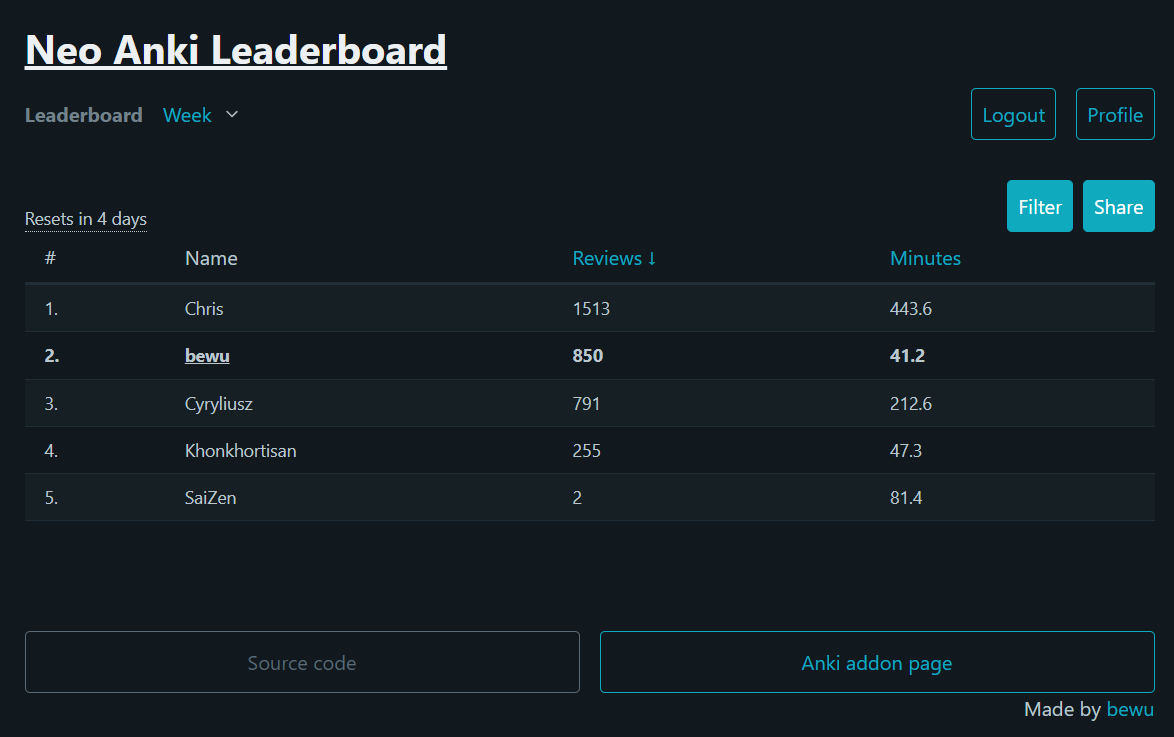Open the Week period dropdown
The height and width of the screenshot is (737, 1174).
(188, 115)
